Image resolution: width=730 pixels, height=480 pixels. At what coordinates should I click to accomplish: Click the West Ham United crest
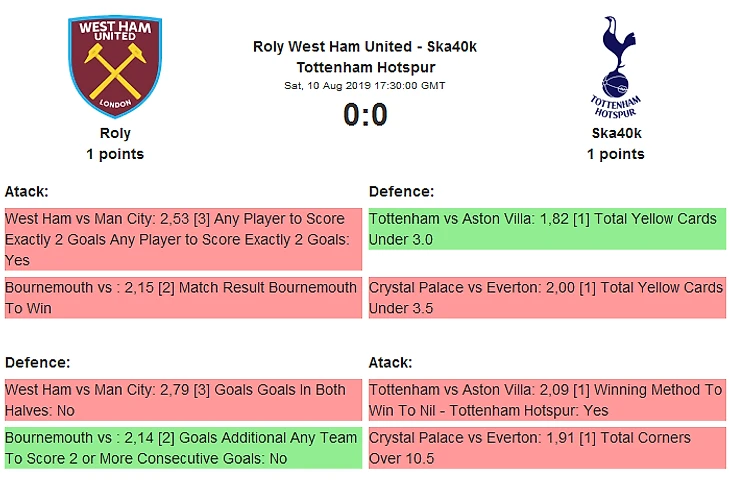tap(115, 66)
